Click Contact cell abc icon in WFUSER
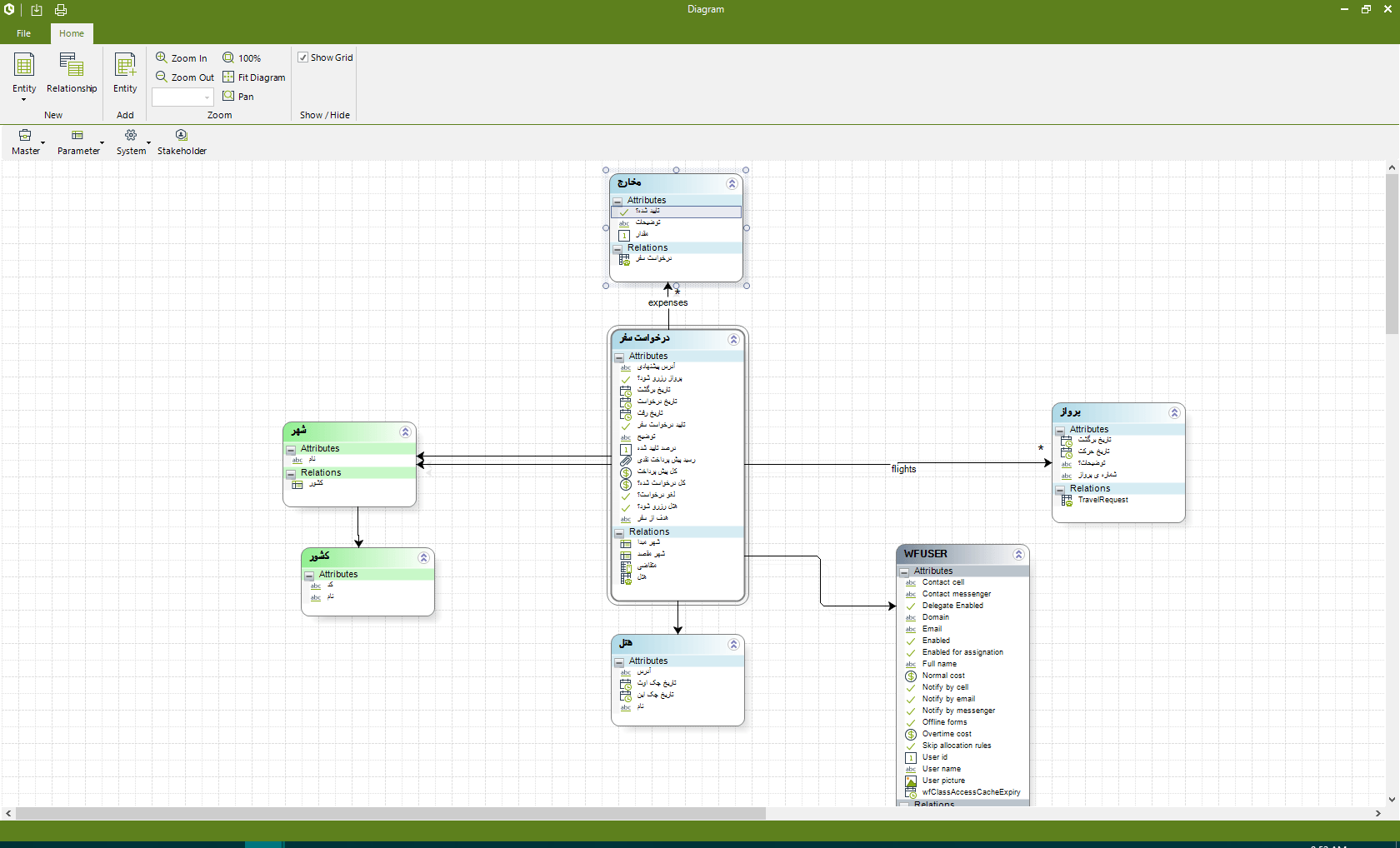The width and height of the screenshot is (1400, 848). (x=911, y=583)
